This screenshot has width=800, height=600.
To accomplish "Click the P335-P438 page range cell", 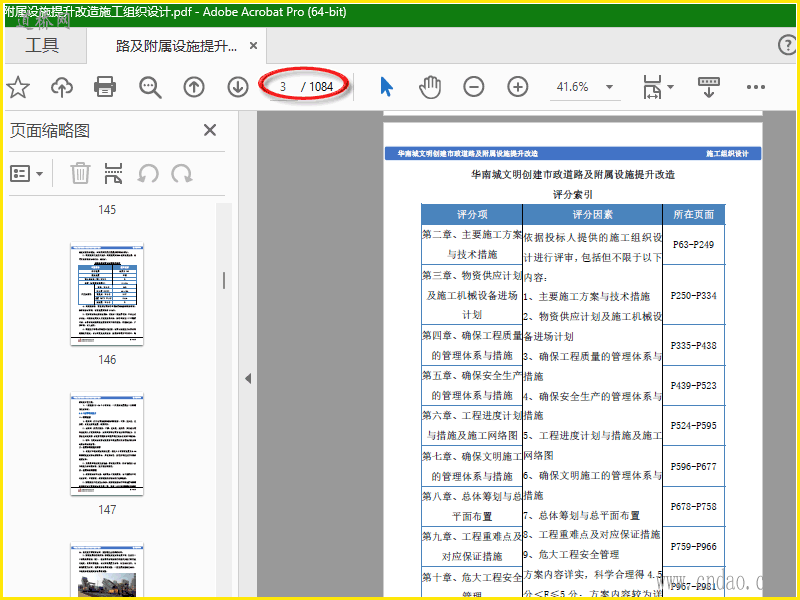I will coord(693,345).
